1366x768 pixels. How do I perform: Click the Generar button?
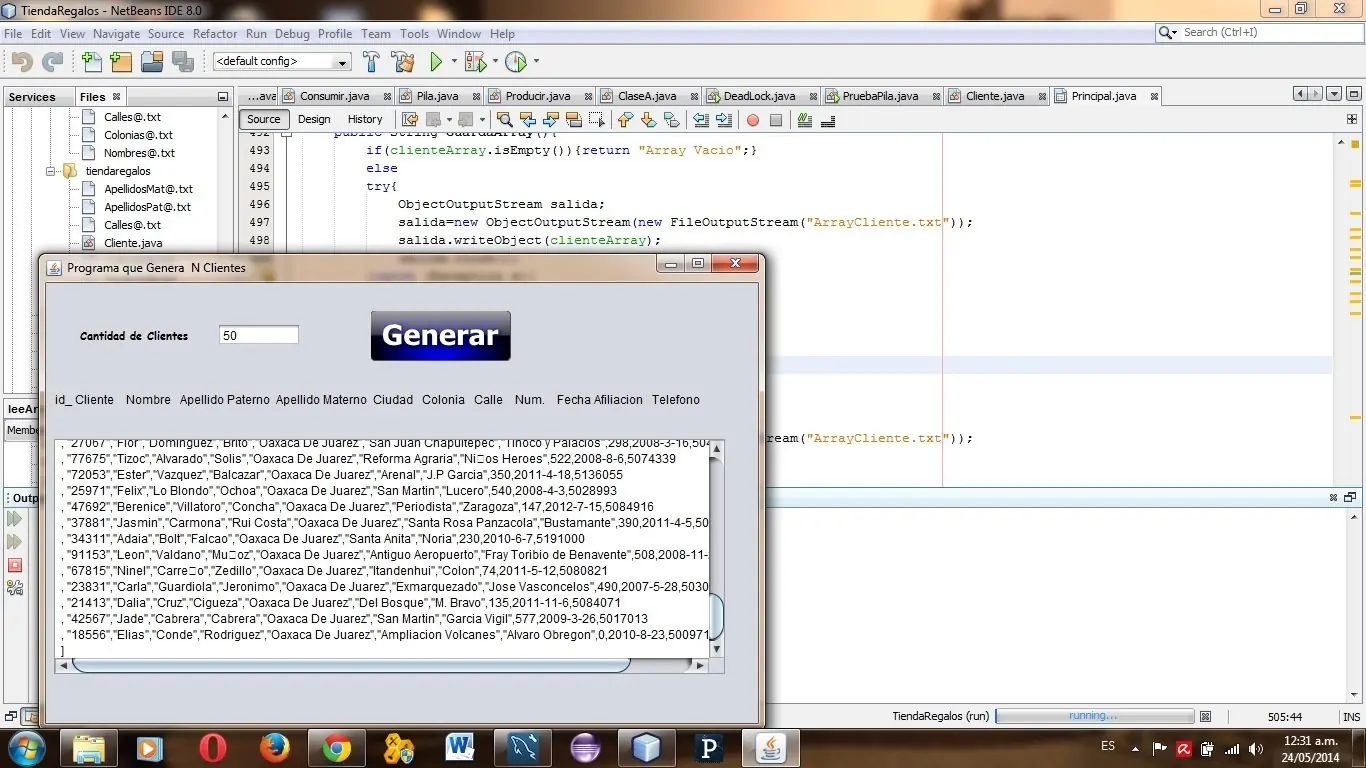(440, 336)
